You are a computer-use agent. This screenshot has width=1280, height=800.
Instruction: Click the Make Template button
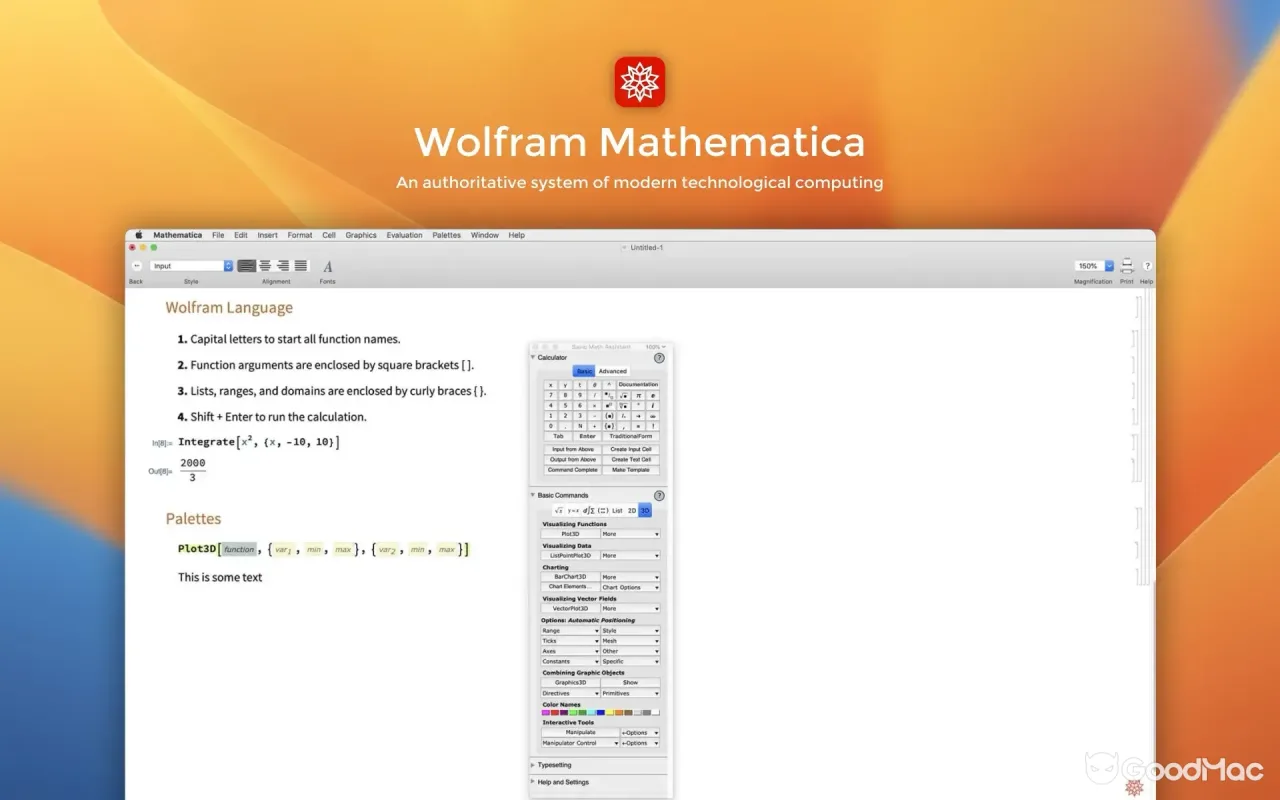click(x=631, y=470)
